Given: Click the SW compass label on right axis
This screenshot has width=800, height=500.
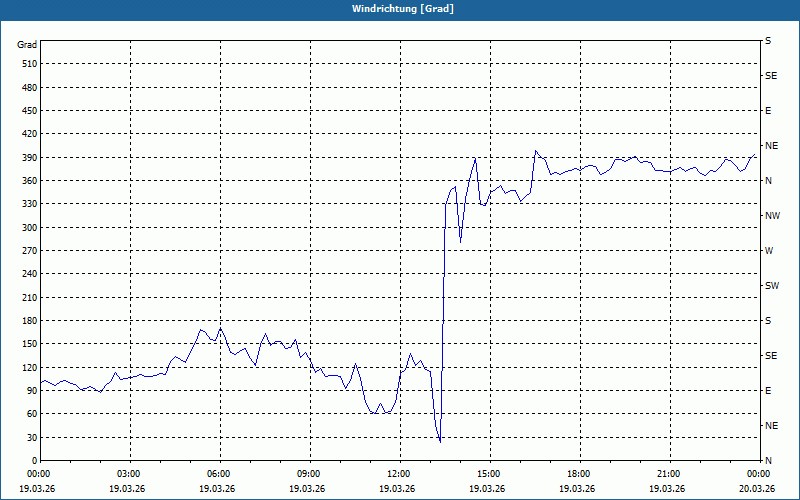Looking at the screenshot, I should tap(771, 285).
